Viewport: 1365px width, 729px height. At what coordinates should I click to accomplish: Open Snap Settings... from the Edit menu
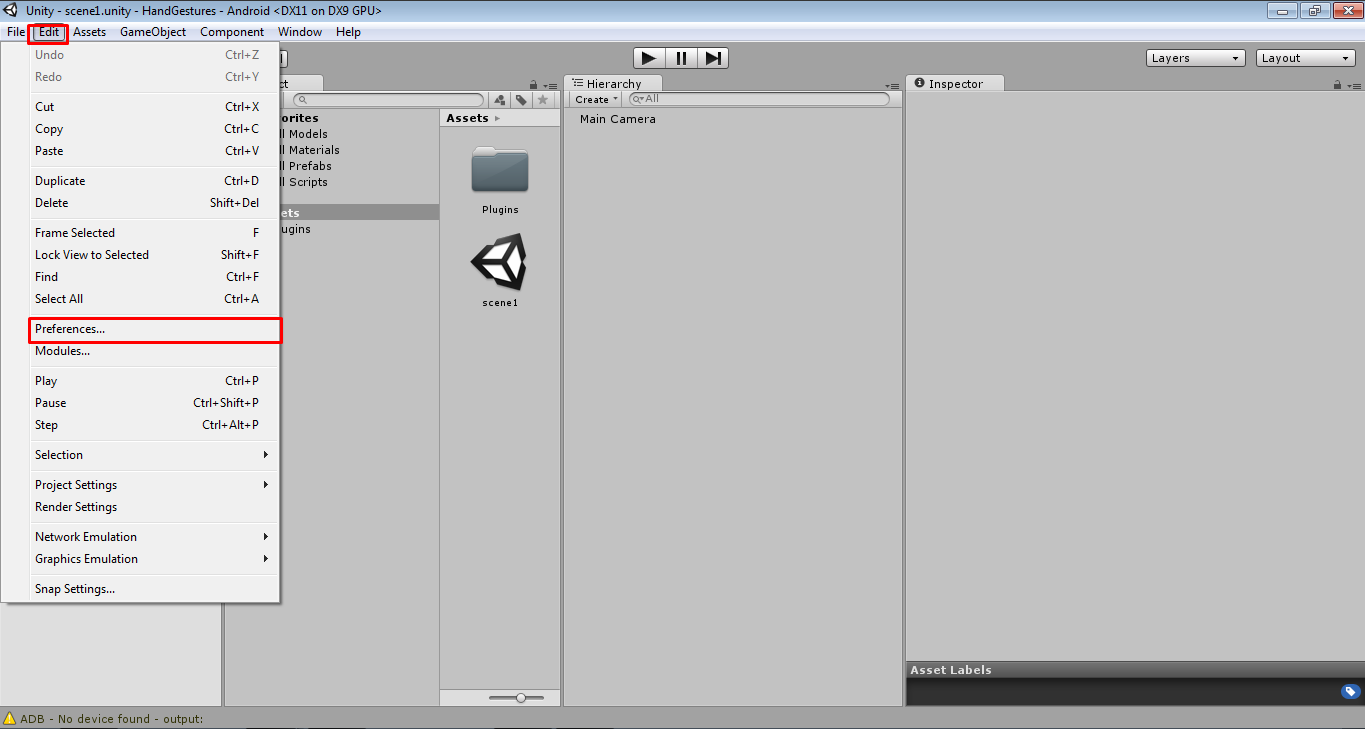[155, 589]
